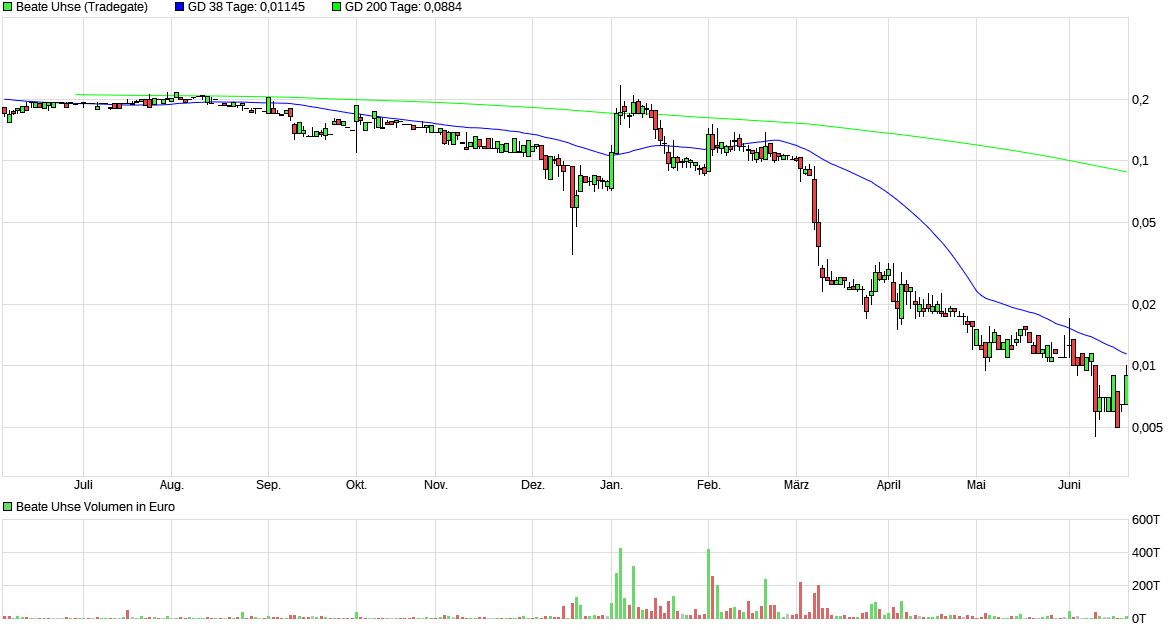1175x630 pixels.
Task: Select the Juli axis label
Action: (85, 484)
